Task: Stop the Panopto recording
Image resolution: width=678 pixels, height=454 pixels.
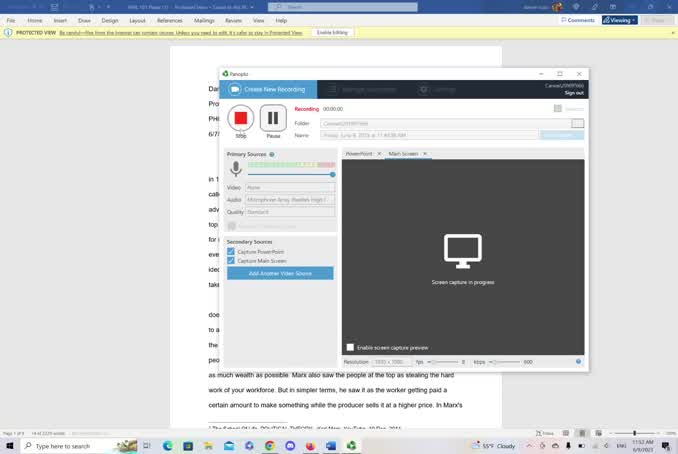Action: coord(240,118)
